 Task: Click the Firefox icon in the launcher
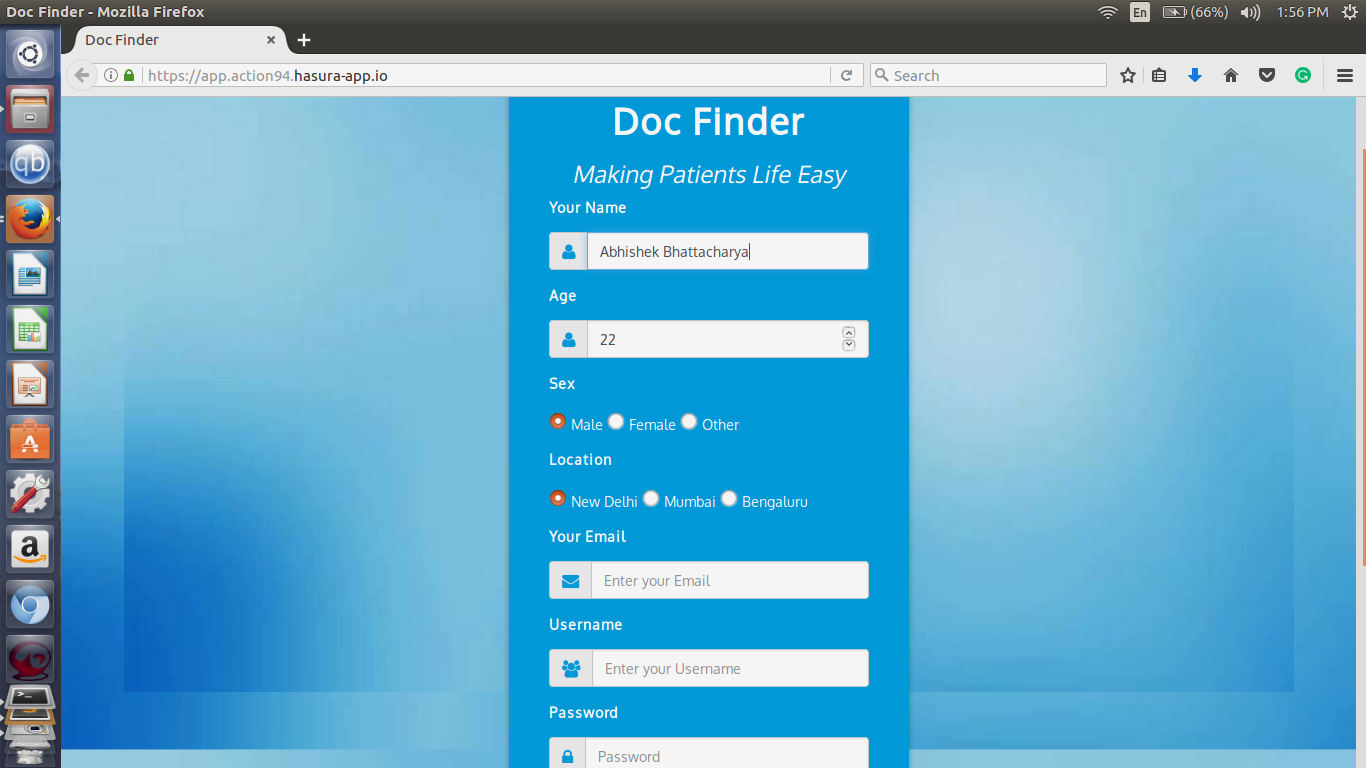pyautogui.click(x=30, y=218)
